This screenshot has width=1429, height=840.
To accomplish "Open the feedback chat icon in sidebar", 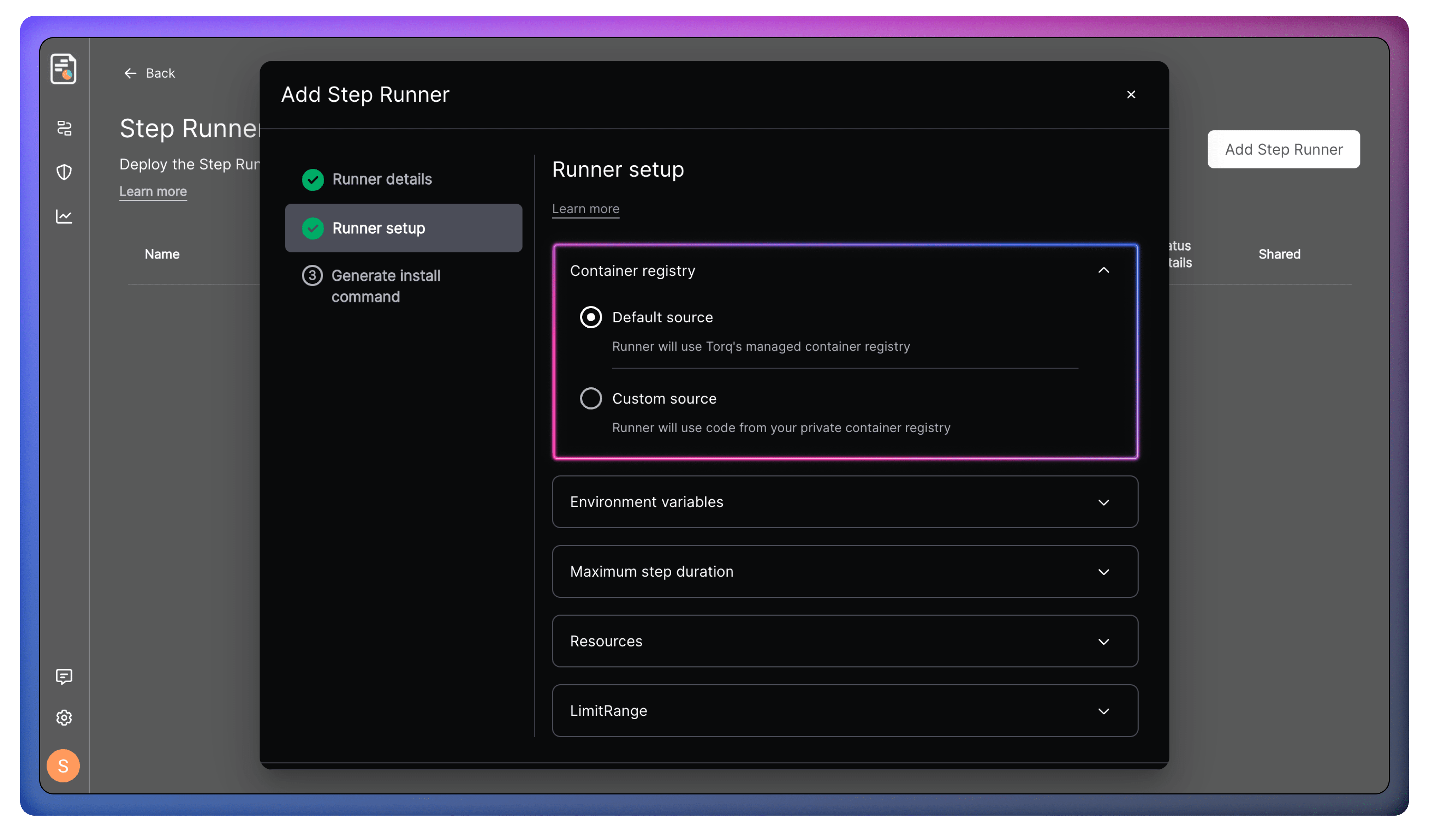I will point(64,676).
